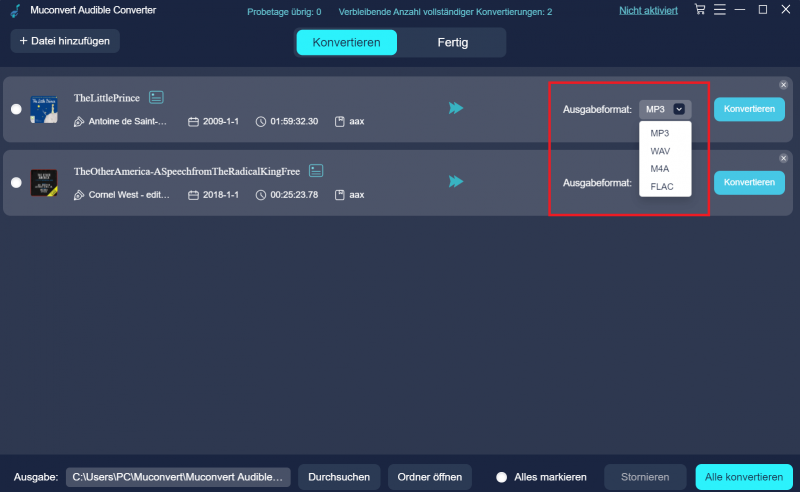Choose M4A from the format list
Viewport: 800px width, 492px height.
pos(660,169)
